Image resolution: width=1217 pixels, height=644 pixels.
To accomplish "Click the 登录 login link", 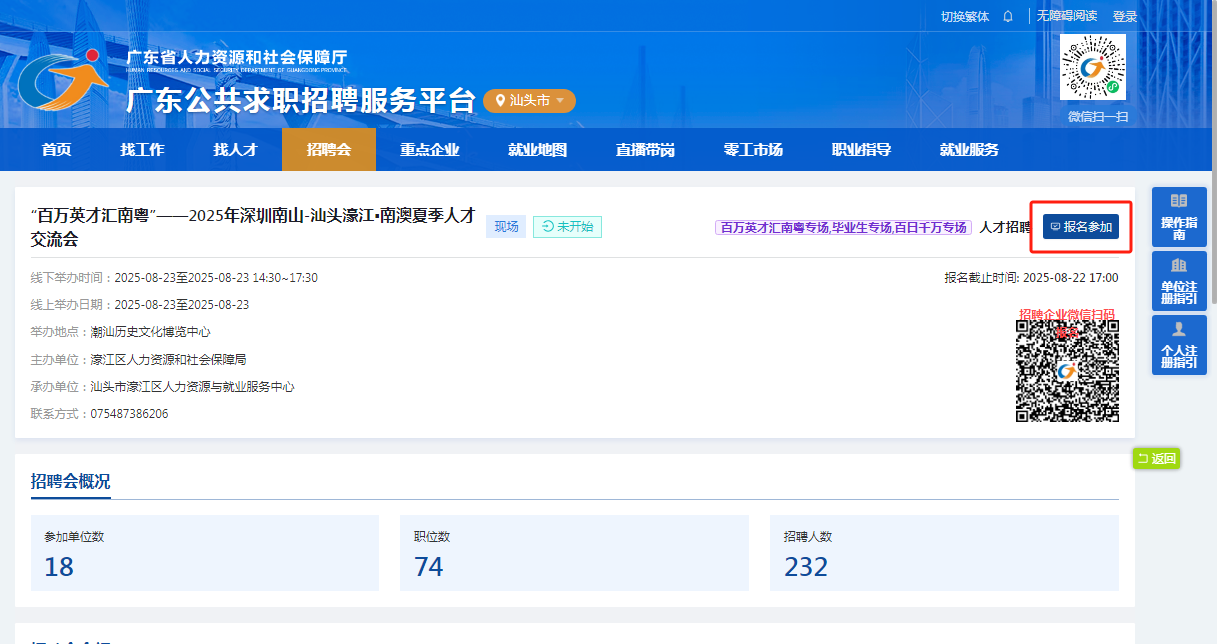I will [x=1125, y=16].
